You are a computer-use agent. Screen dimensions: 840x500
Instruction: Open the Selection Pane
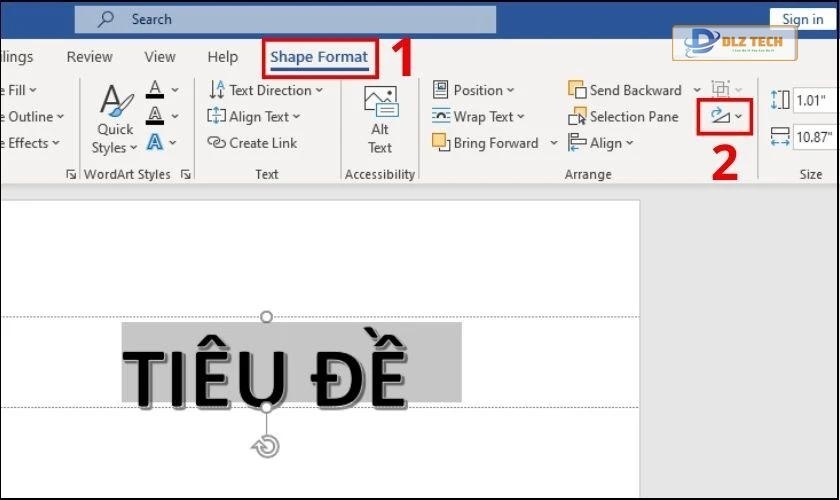(623, 116)
